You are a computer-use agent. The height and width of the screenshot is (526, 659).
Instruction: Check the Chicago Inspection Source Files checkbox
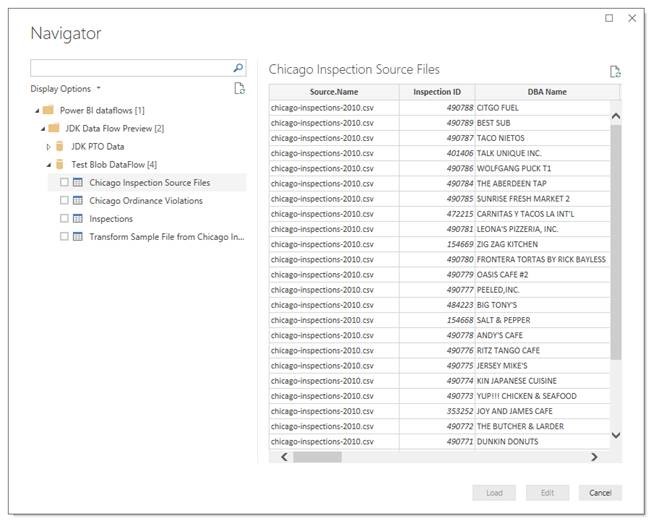(64, 182)
